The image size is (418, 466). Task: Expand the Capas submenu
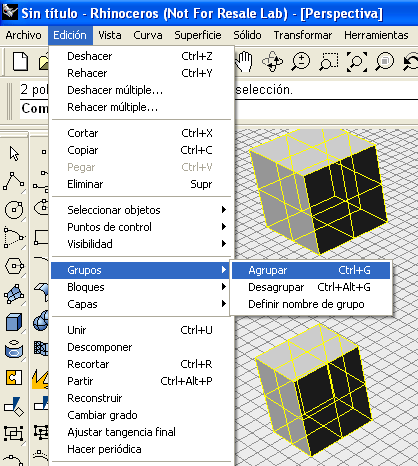click(140, 304)
